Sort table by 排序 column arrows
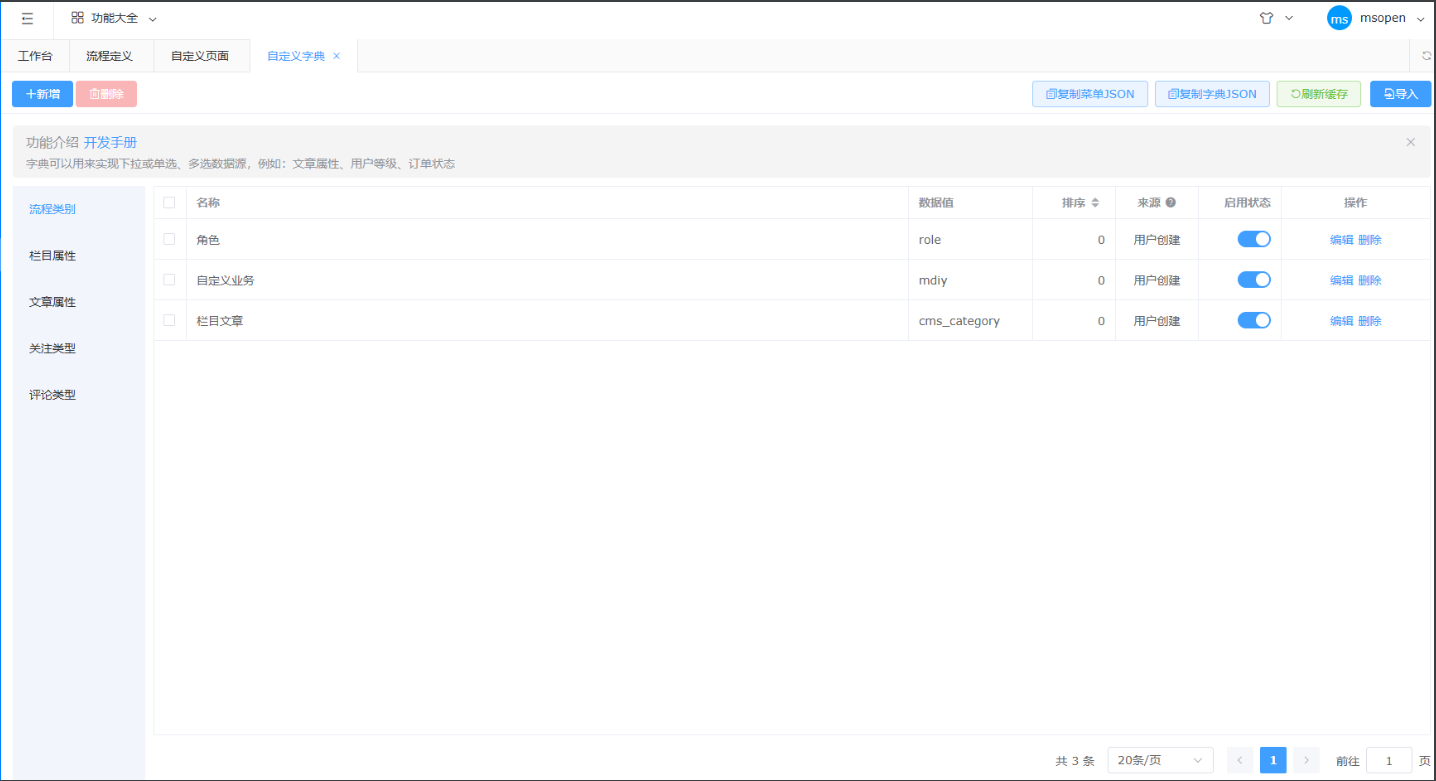 (1095, 203)
